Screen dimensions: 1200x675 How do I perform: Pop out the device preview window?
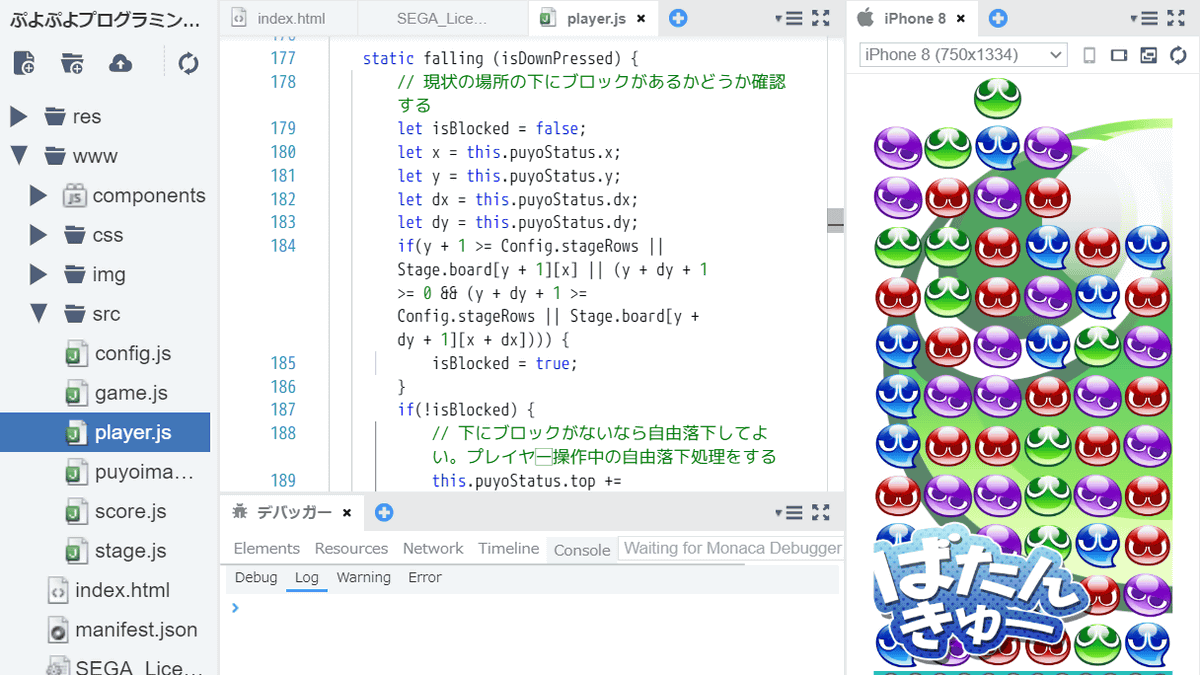coord(1148,55)
